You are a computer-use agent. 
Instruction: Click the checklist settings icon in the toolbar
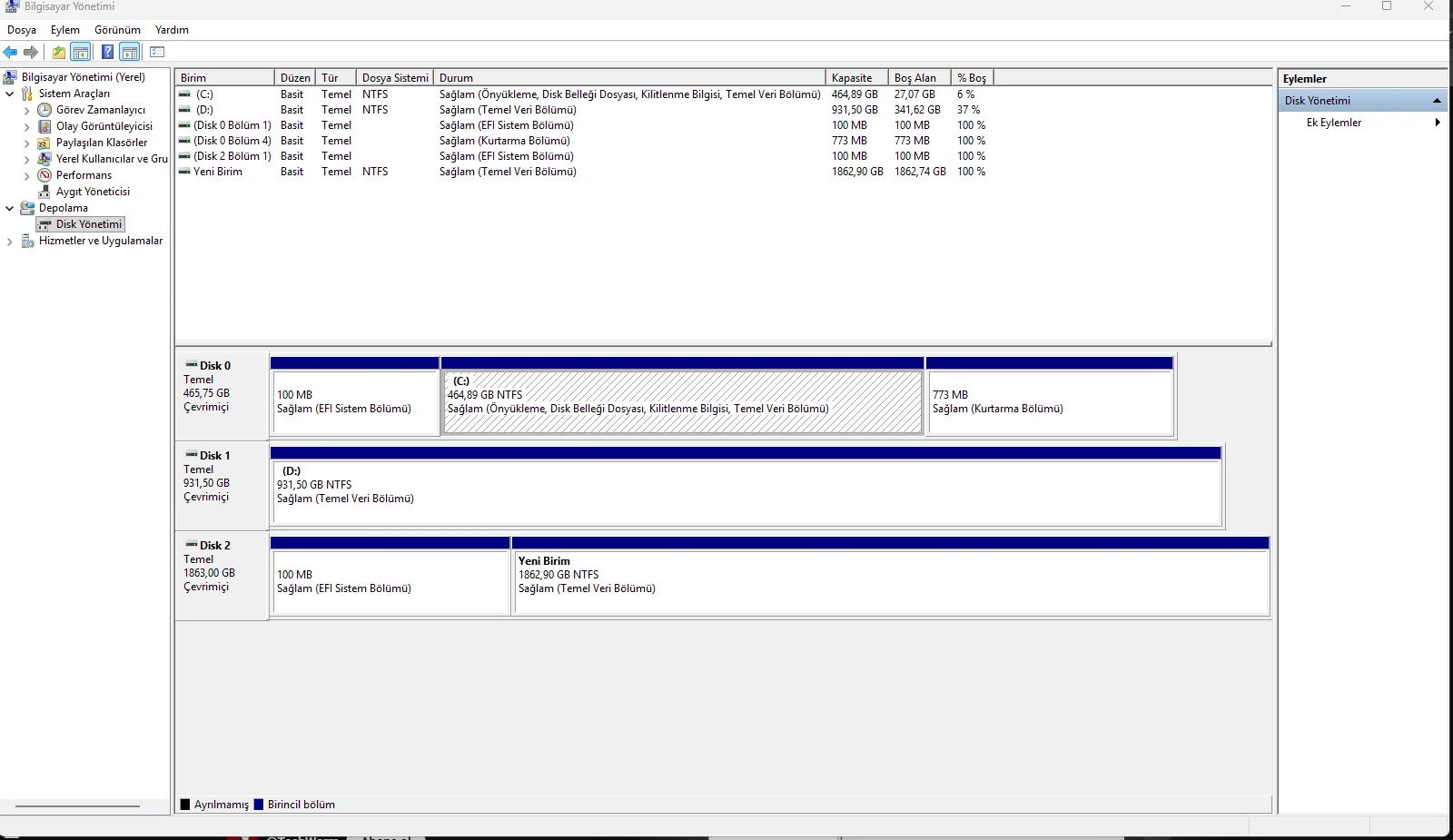(x=157, y=53)
